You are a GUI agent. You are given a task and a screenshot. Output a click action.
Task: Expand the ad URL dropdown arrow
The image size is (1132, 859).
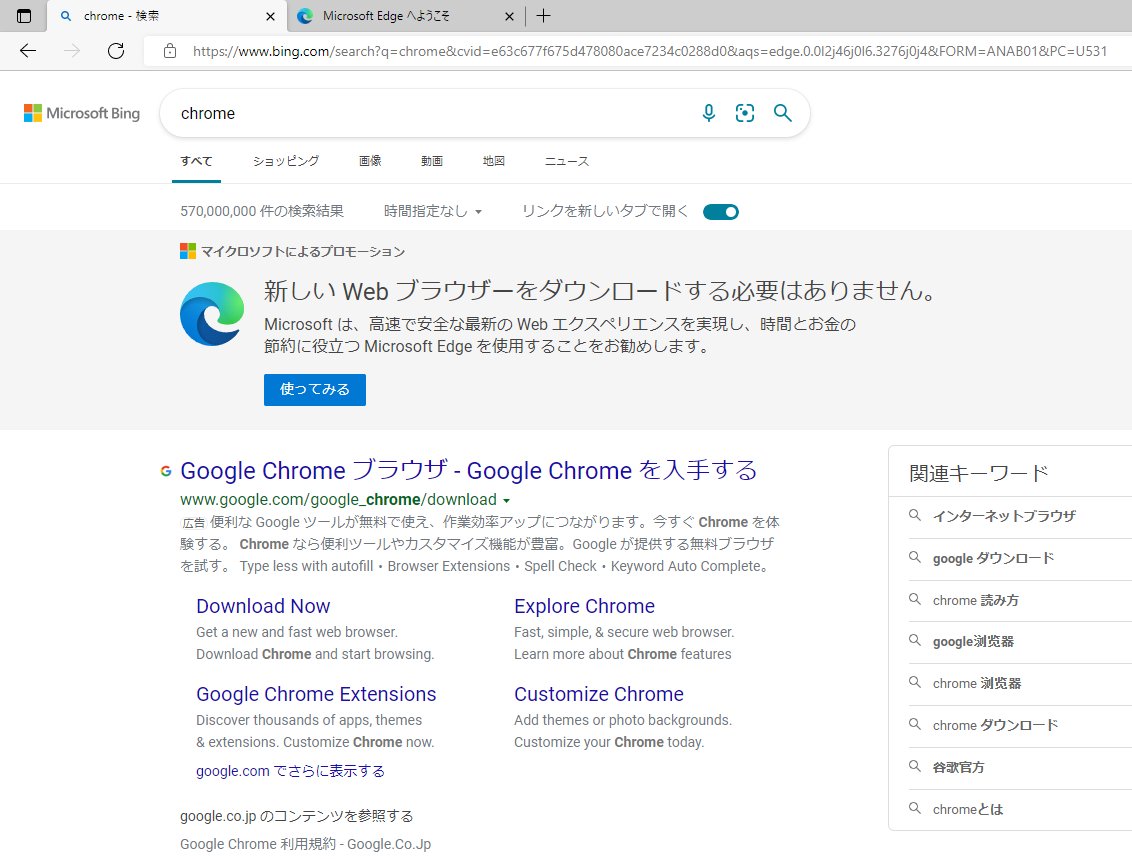pos(506,501)
